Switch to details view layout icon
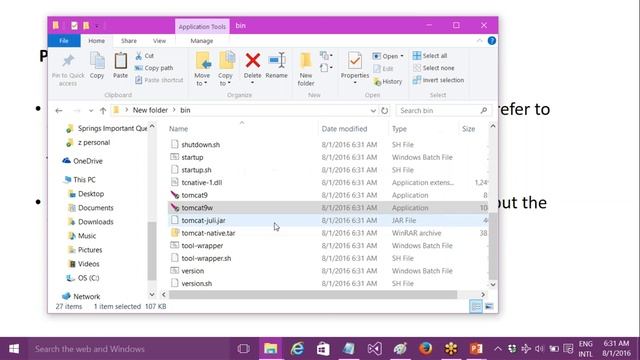 (x=476, y=306)
